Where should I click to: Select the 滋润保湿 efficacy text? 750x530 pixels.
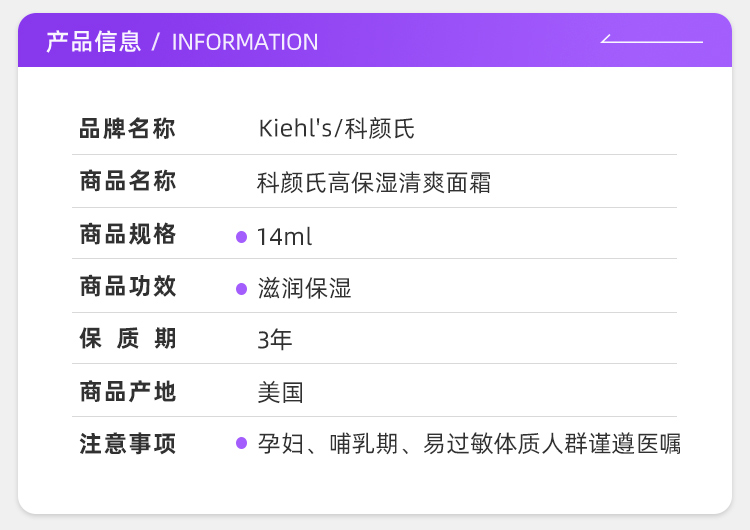305,289
